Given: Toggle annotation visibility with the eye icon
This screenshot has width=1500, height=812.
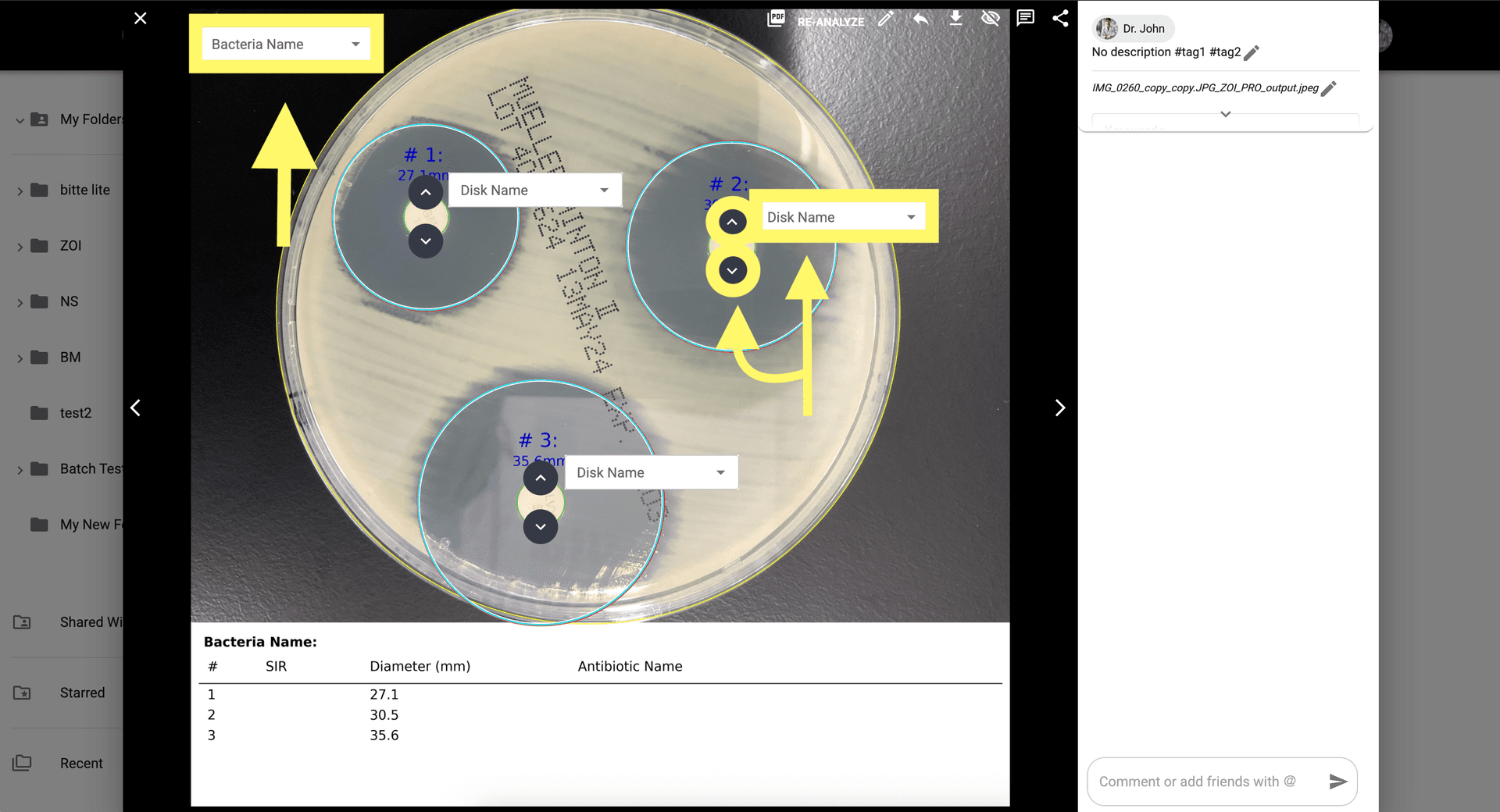Looking at the screenshot, I should point(990,18).
